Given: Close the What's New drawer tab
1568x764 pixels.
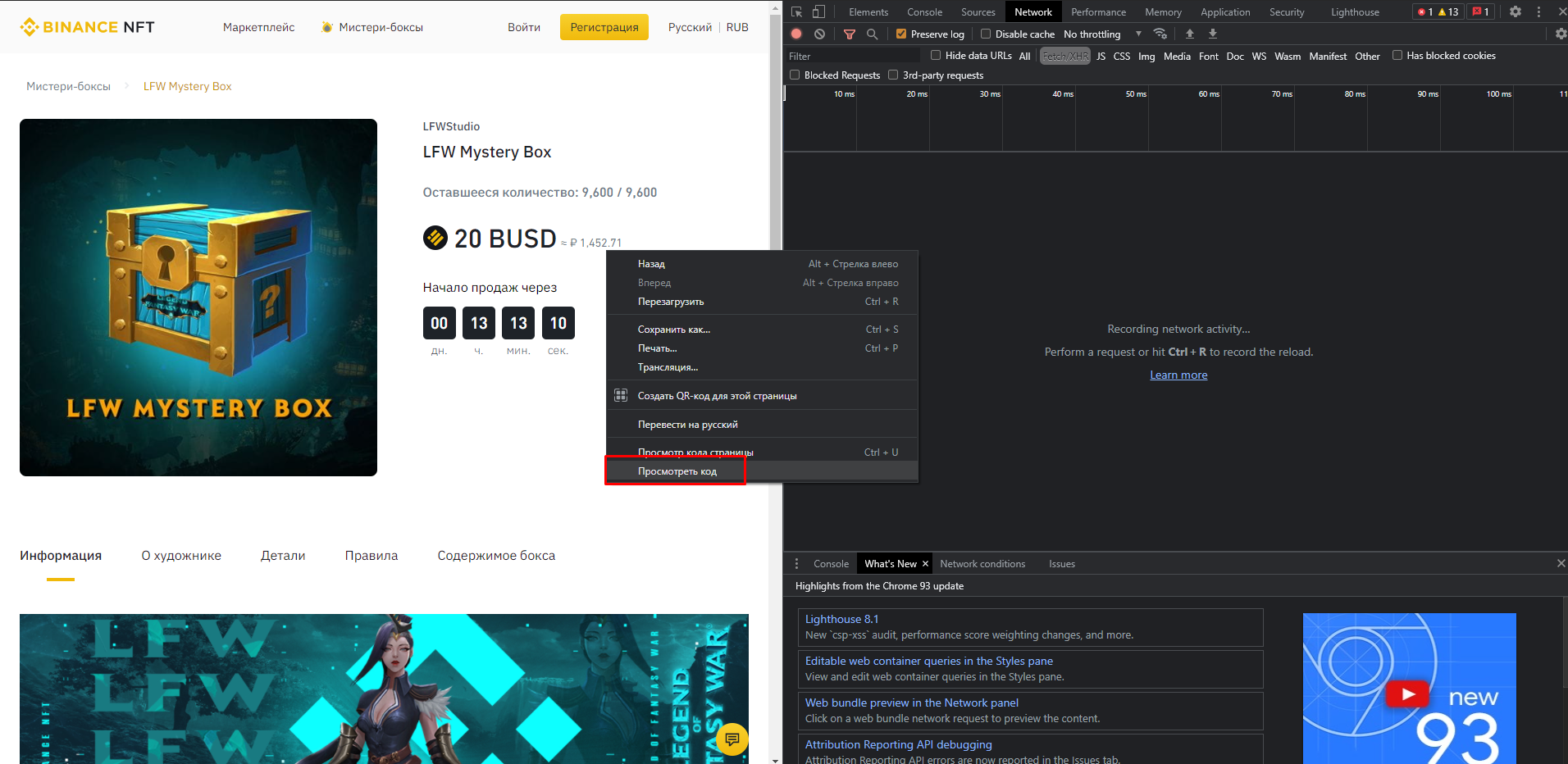Looking at the screenshot, I should [x=925, y=564].
